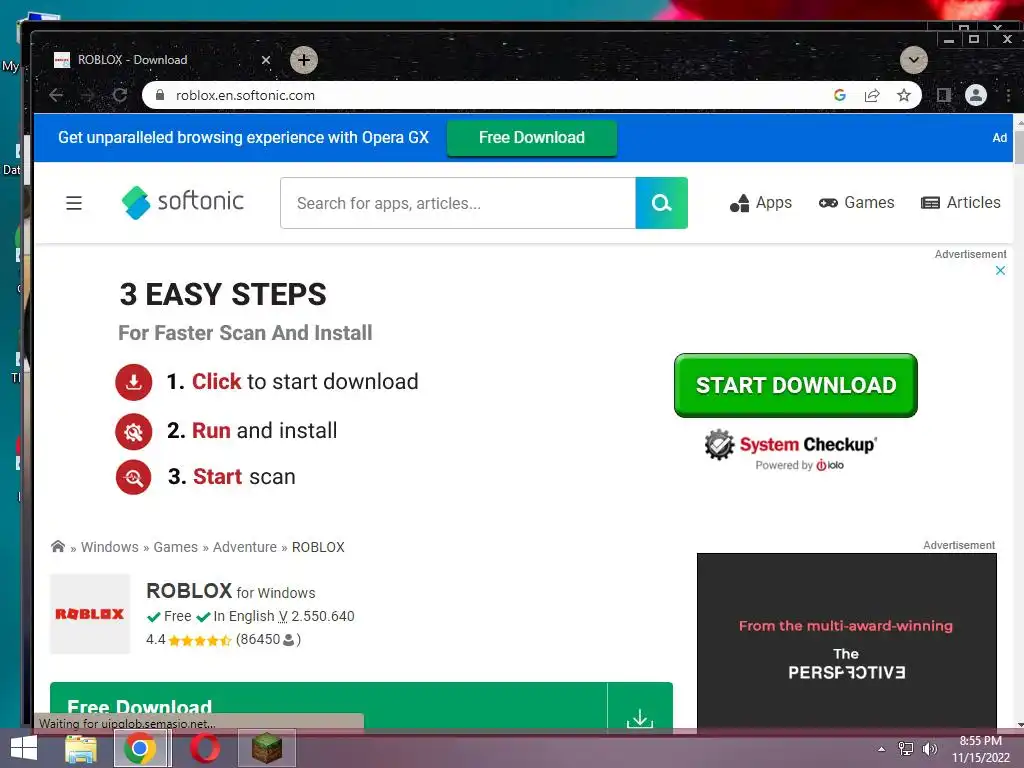Open File Explorer from the taskbar
Viewport: 1024px width, 768px height.
[81, 748]
